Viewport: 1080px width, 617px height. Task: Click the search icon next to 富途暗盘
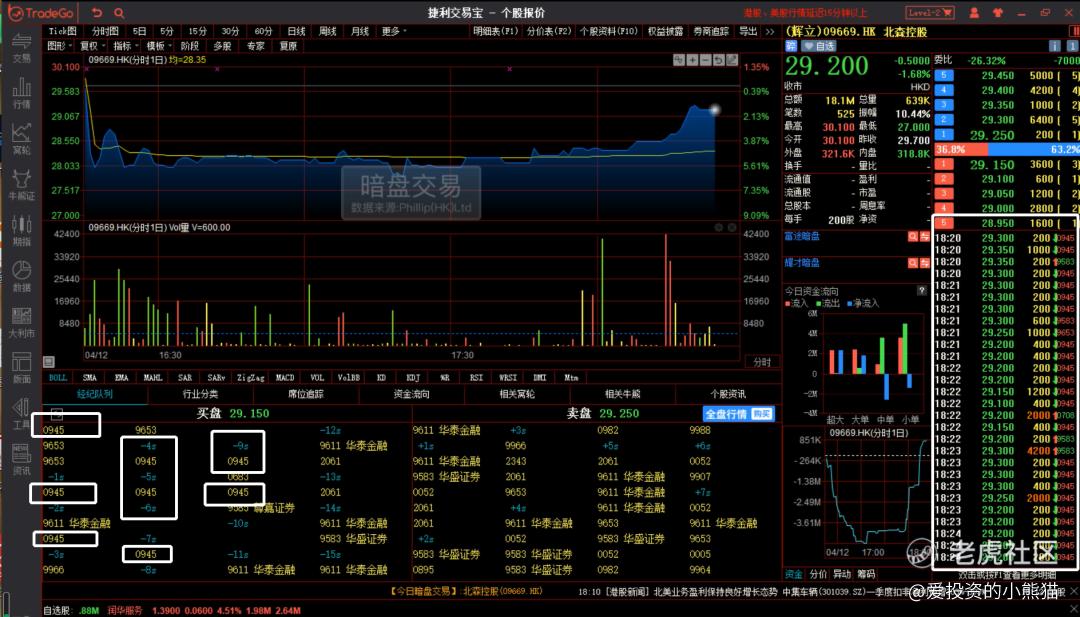[x=913, y=236]
